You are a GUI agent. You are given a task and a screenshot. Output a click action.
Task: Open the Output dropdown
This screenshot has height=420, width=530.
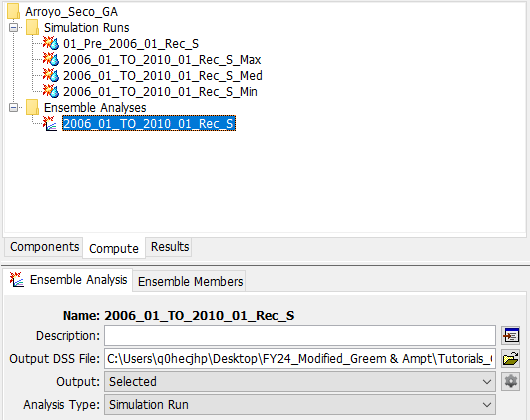[300, 381]
